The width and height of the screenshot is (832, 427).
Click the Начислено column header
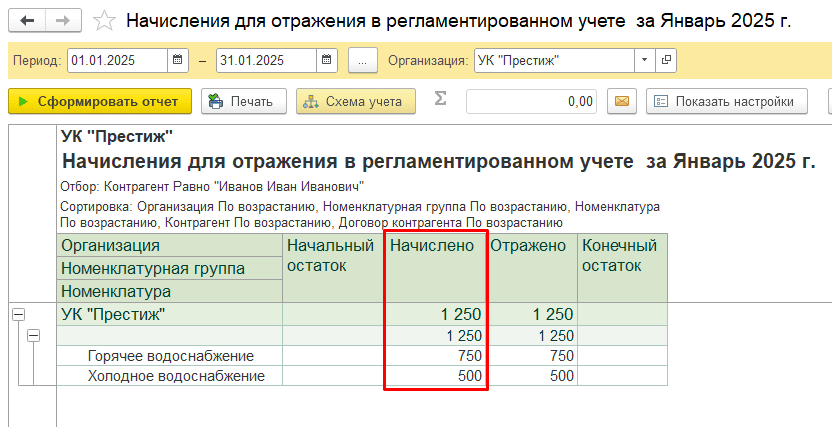click(435, 267)
